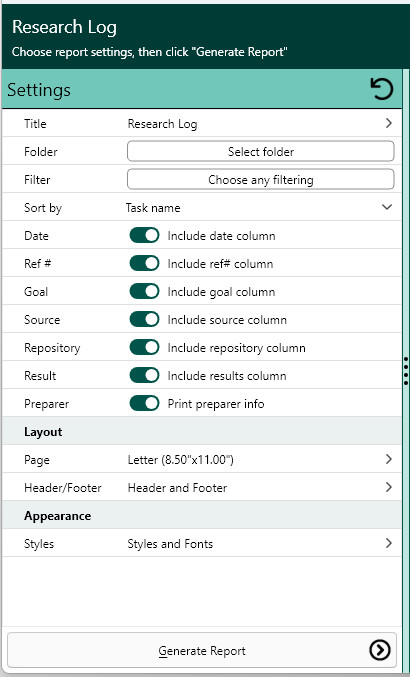The width and height of the screenshot is (410, 677).
Task: Click the Preparer row label
Action: point(47,404)
